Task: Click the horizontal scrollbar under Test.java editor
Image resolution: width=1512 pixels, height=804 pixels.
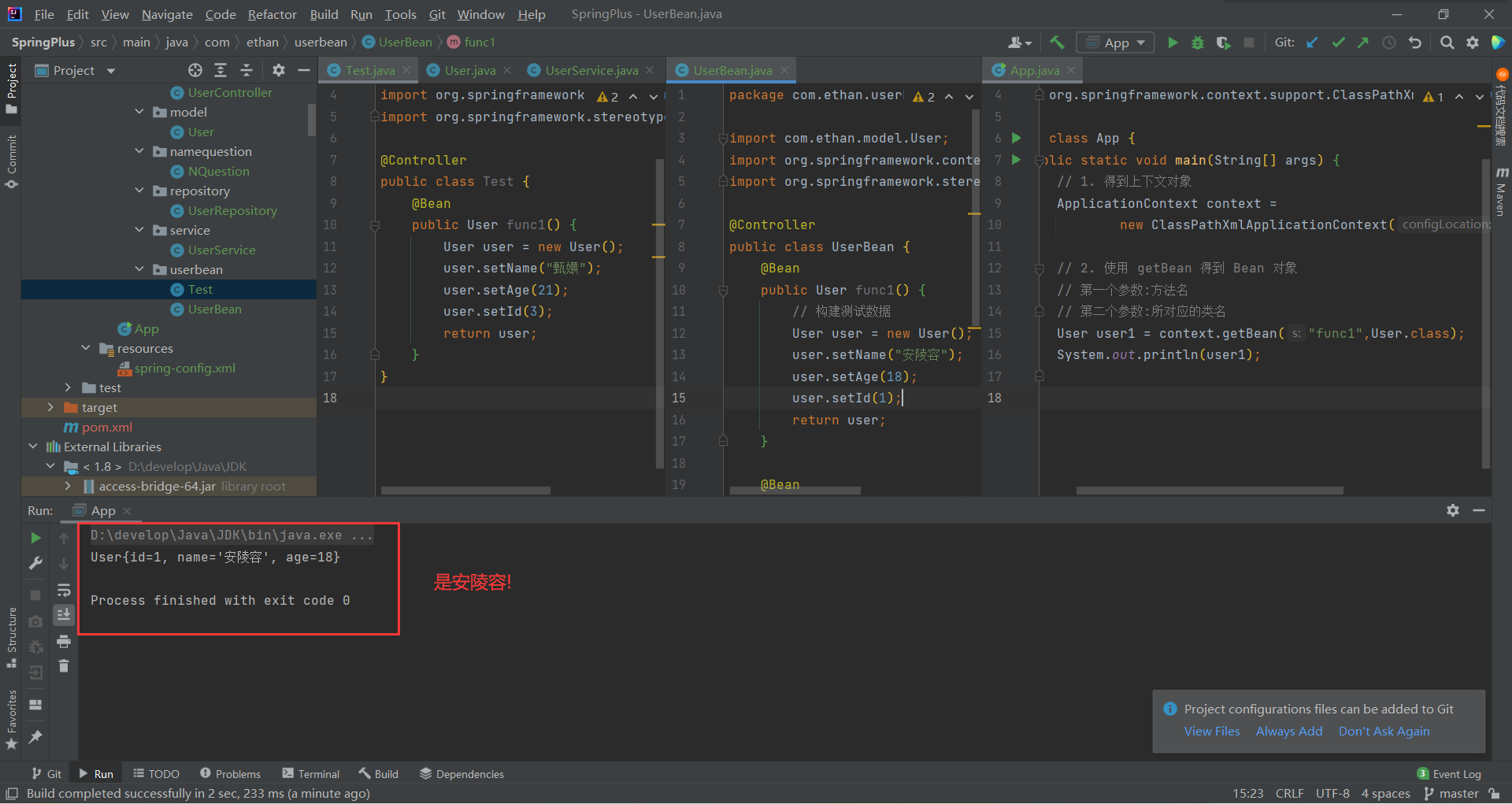Action: pyautogui.click(x=465, y=490)
